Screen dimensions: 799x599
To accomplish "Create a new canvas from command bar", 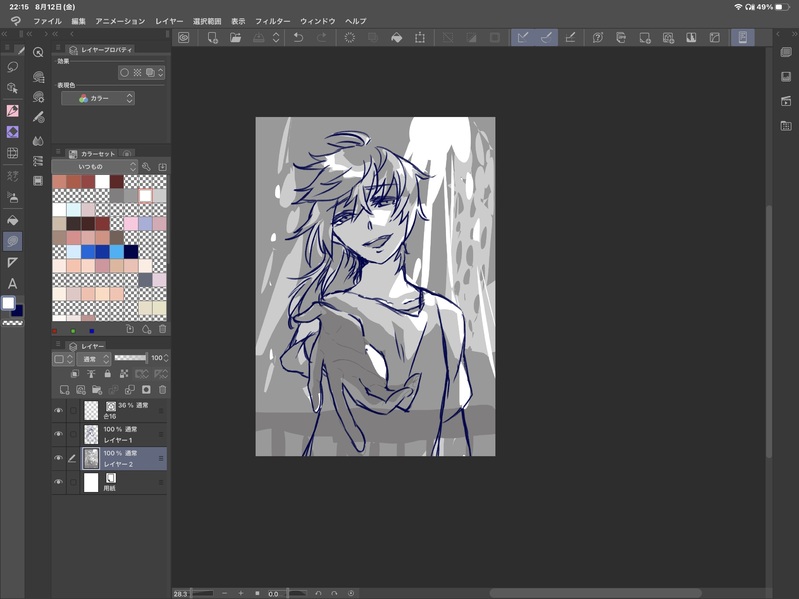I will click(x=212, y=38).
